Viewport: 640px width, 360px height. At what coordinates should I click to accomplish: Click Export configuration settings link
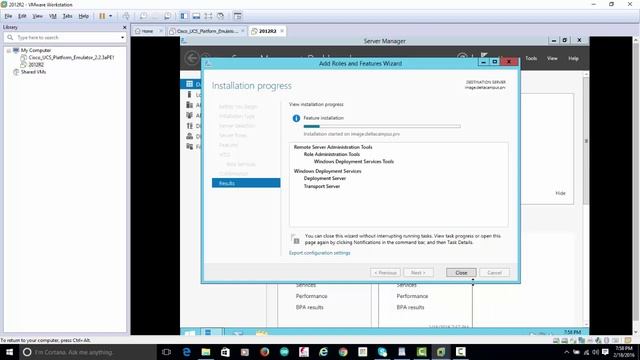[320, 253]
